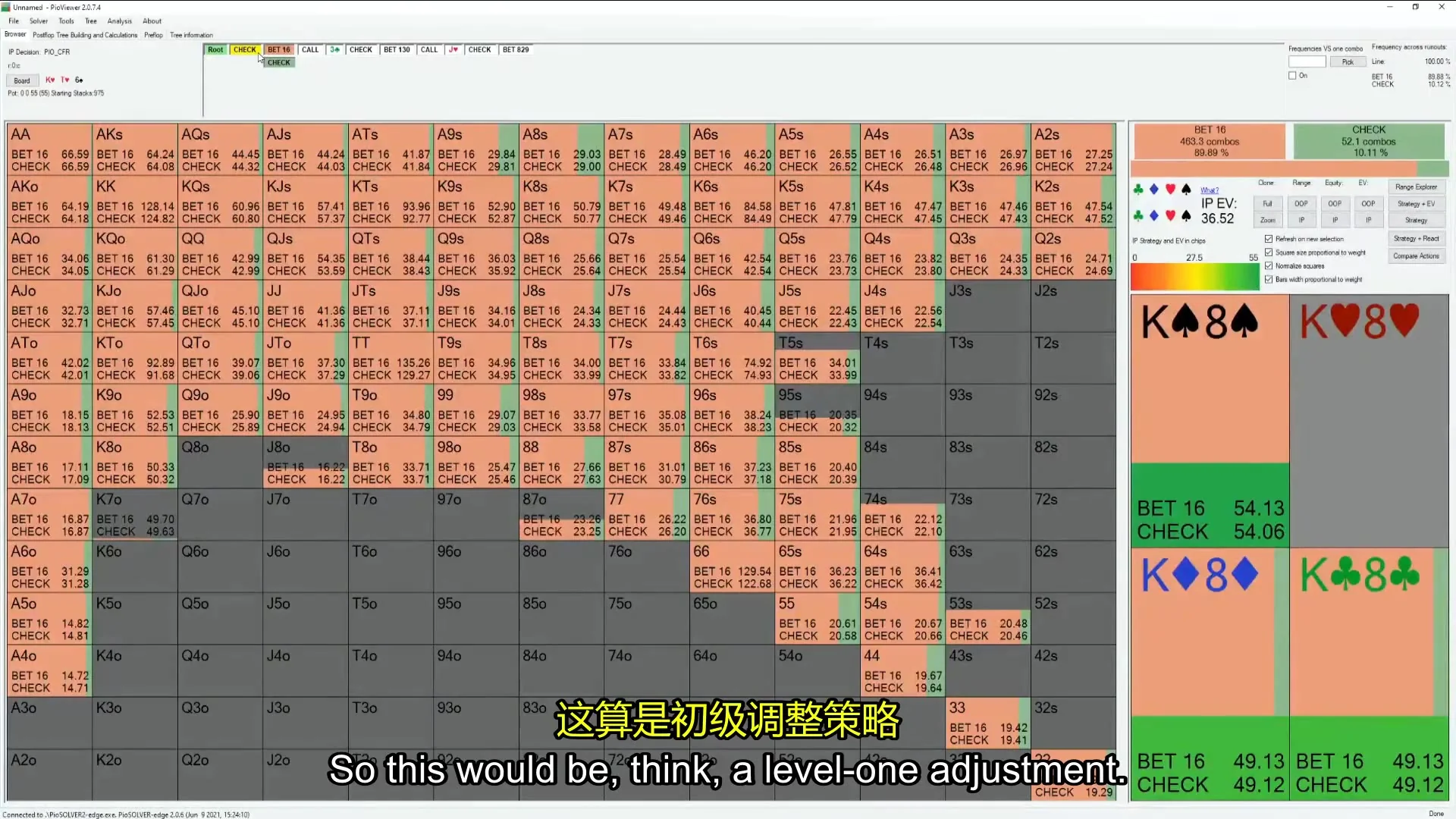Select the K♥8♥ combo tile
The image size is (1456, 819).
[1369, 421]
